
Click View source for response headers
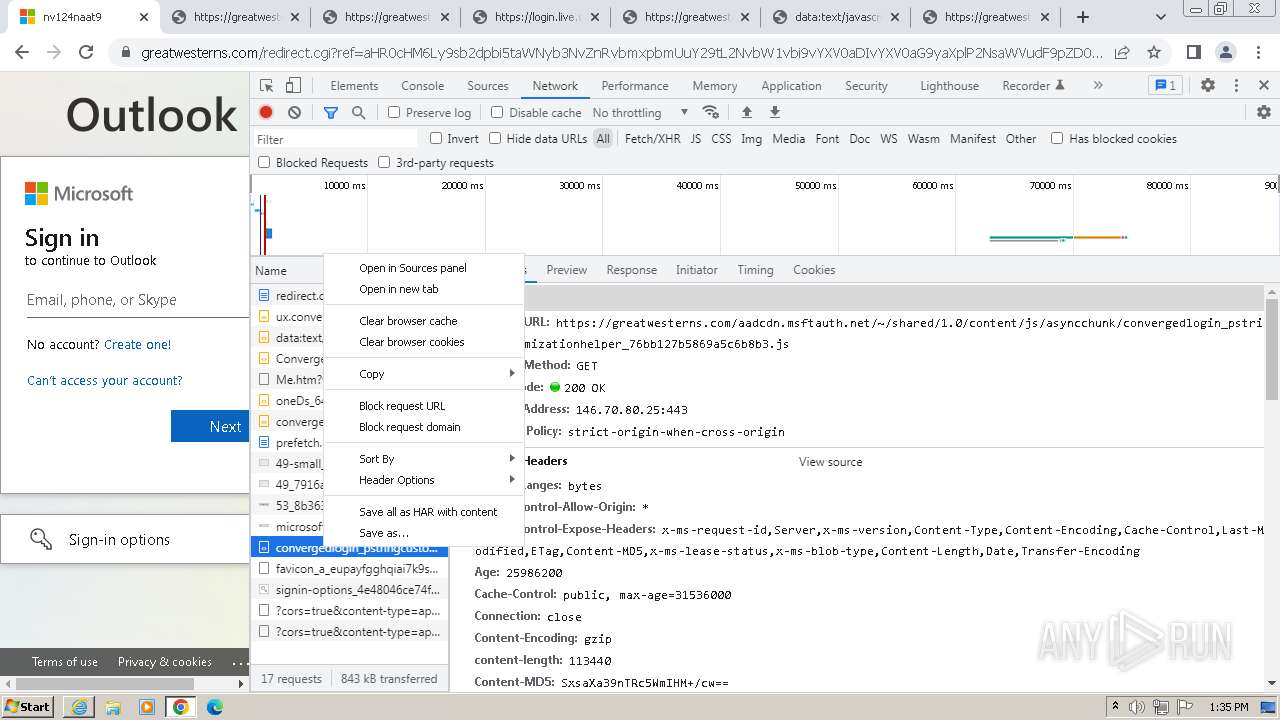coord(830,462)
